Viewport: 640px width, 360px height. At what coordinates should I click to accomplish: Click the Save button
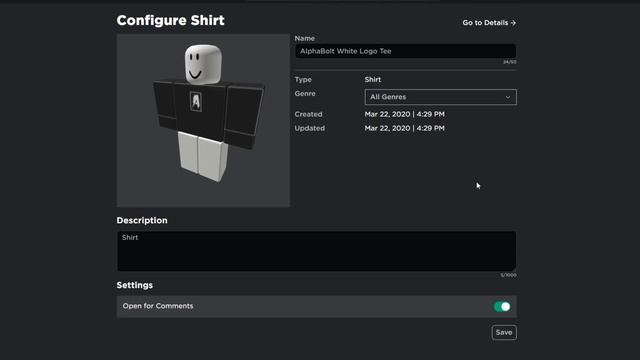504,332
